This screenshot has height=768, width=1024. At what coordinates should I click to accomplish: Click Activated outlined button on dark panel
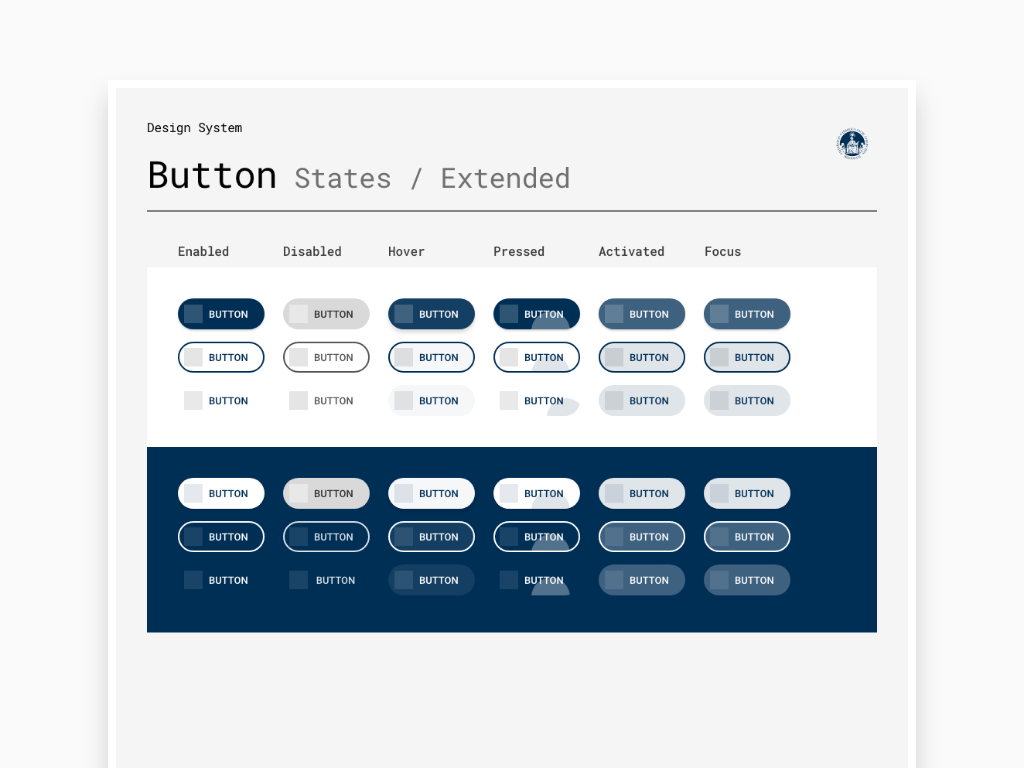642,537
